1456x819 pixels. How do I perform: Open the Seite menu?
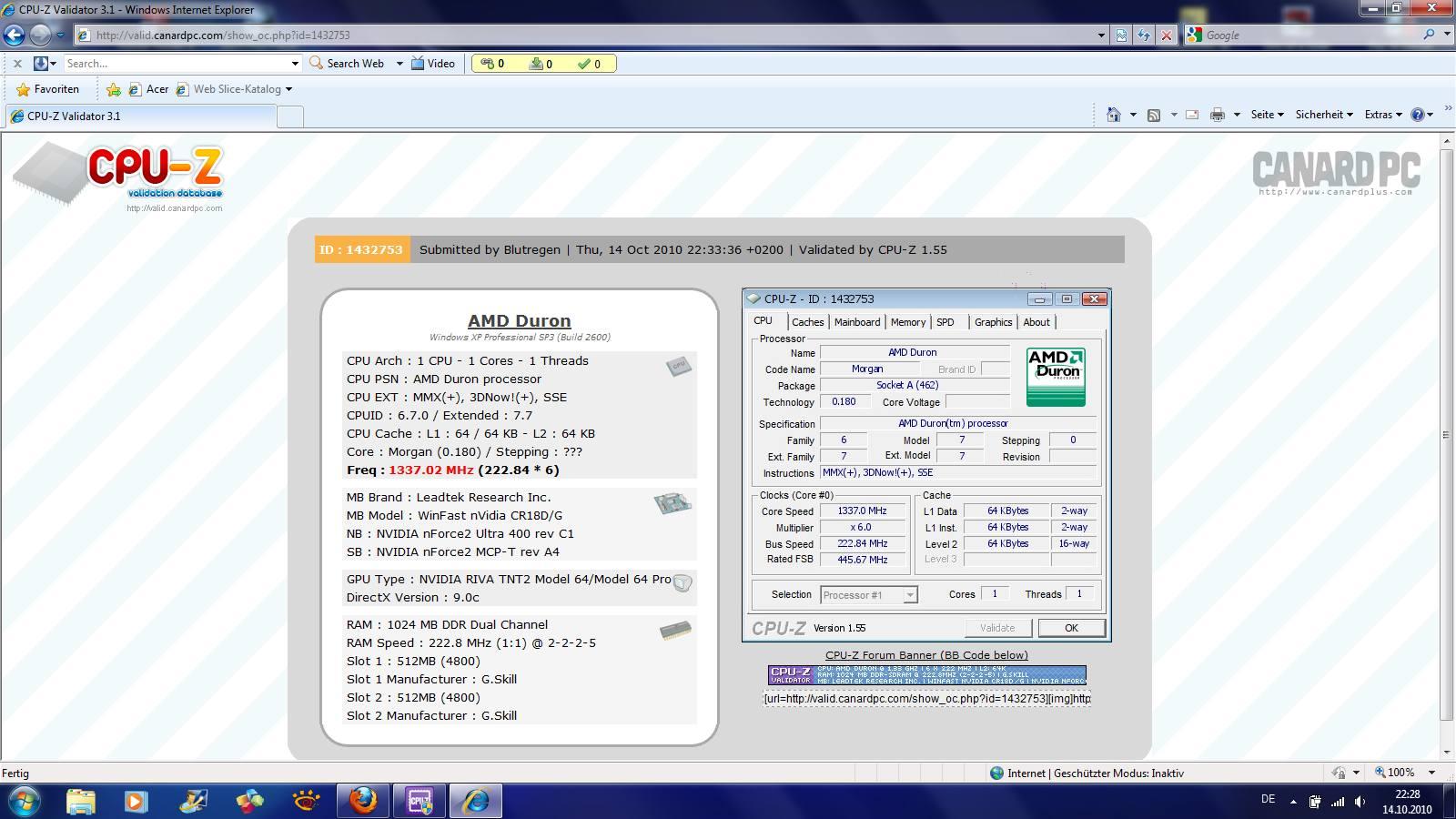point(1267,115)
